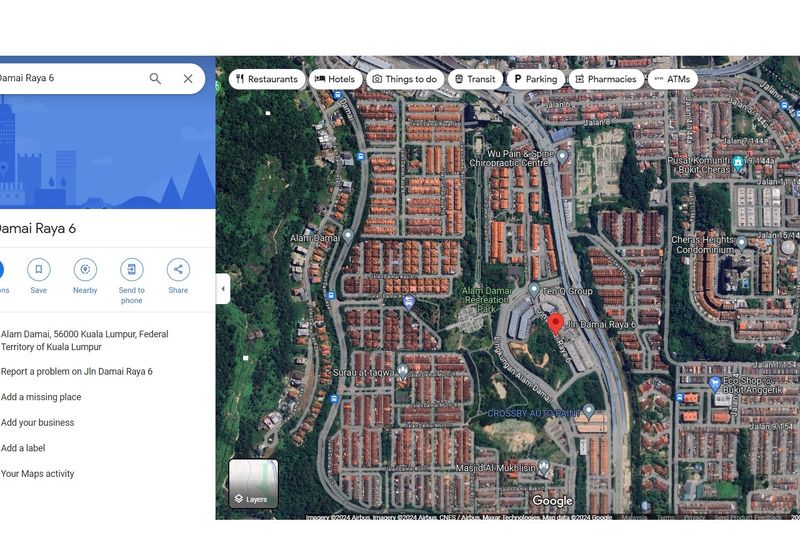This screenshot has height=552, width=800.
Task: Open Add your business option
Action: pyautogui.click(x=38, y=423)
